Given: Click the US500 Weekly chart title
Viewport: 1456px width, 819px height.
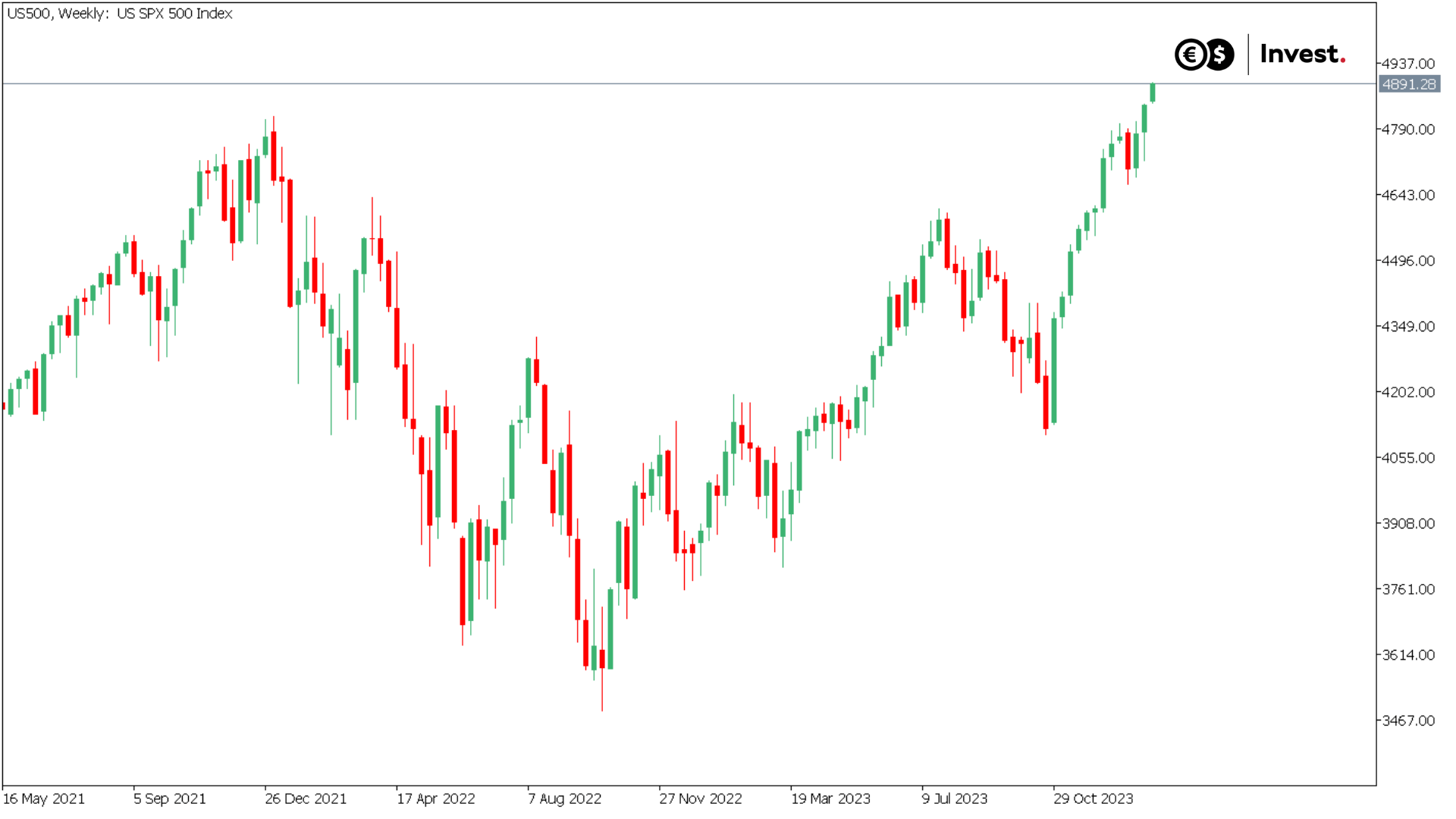Looking at the screenshot, I should (120, 14).
